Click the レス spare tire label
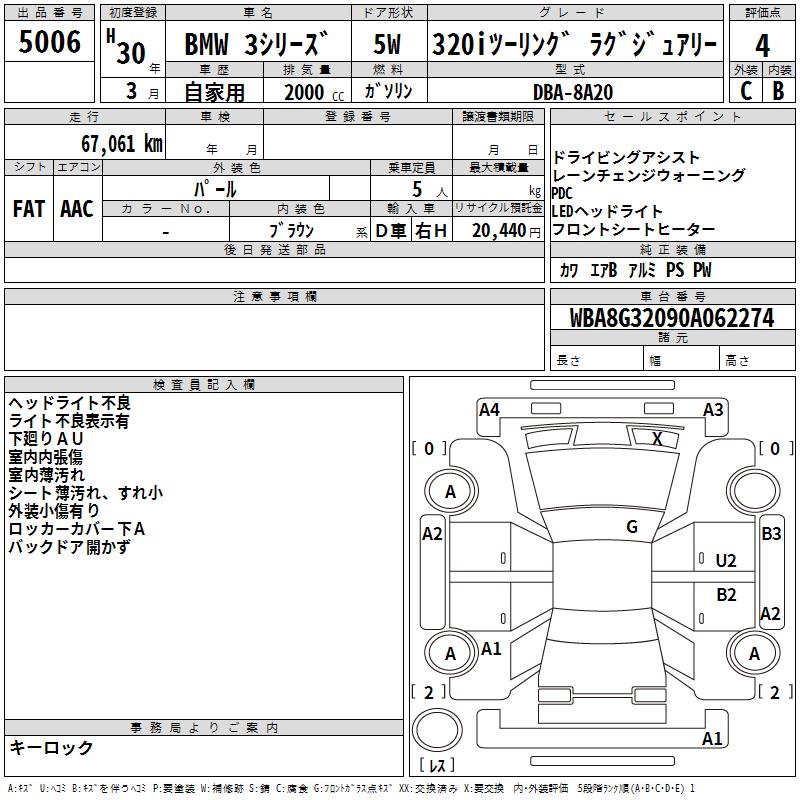The width and height of the screenshot is (800, 800). point(437,765)
